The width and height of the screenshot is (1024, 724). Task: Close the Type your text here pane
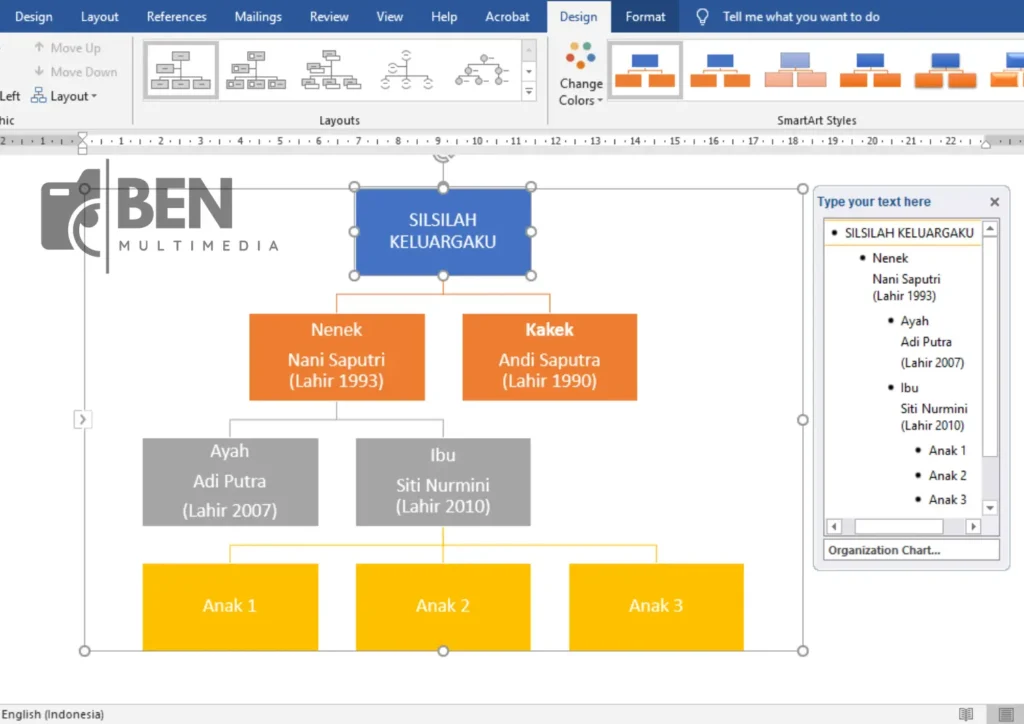click(x=994, y=202)
